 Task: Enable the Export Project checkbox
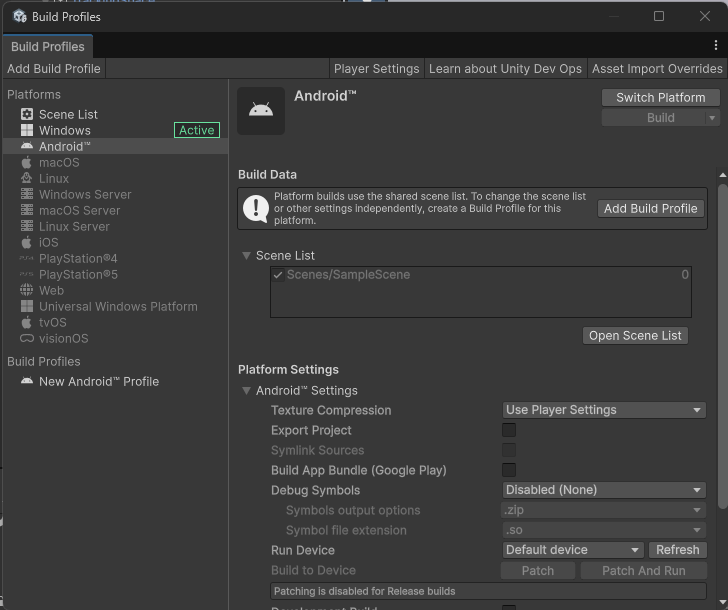[509, 430]
